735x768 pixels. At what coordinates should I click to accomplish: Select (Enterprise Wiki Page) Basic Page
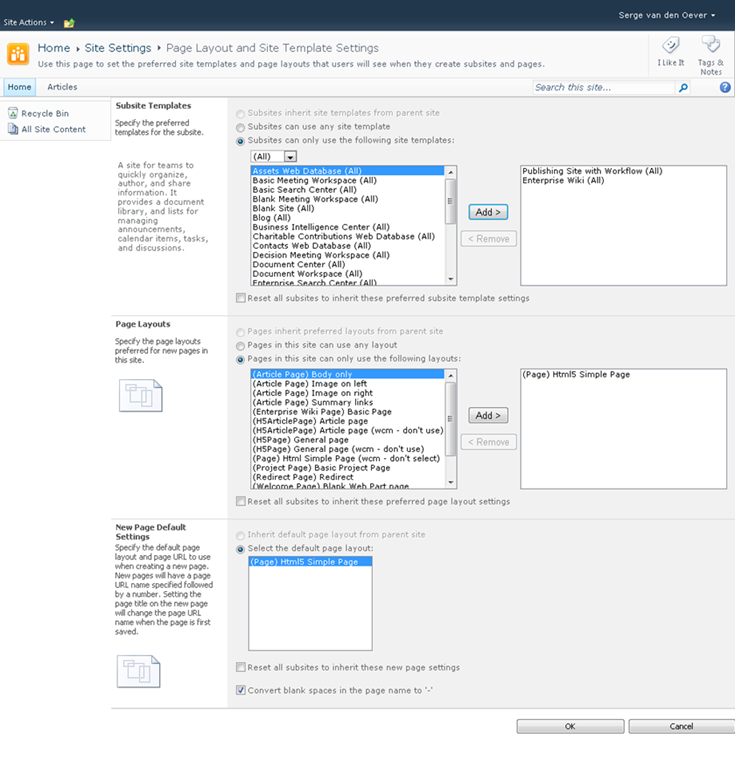tap(347, 411)
